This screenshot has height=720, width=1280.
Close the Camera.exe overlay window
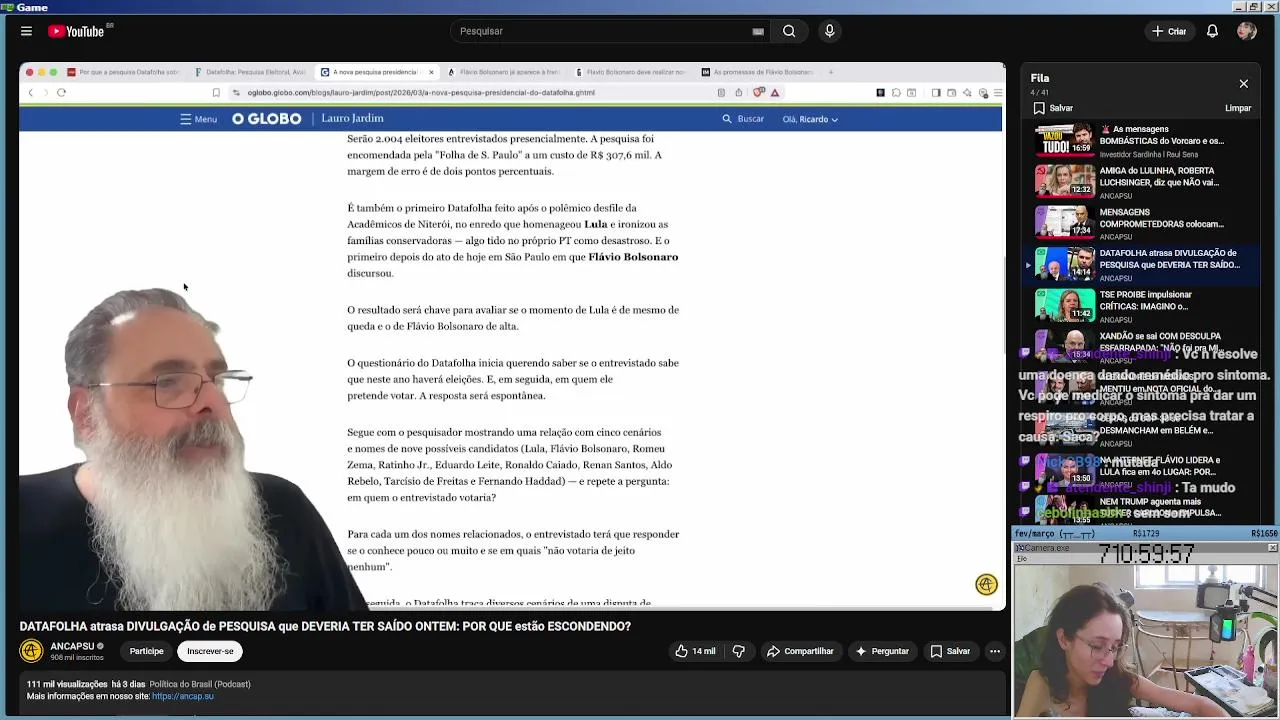click(x=1272, y=548)
